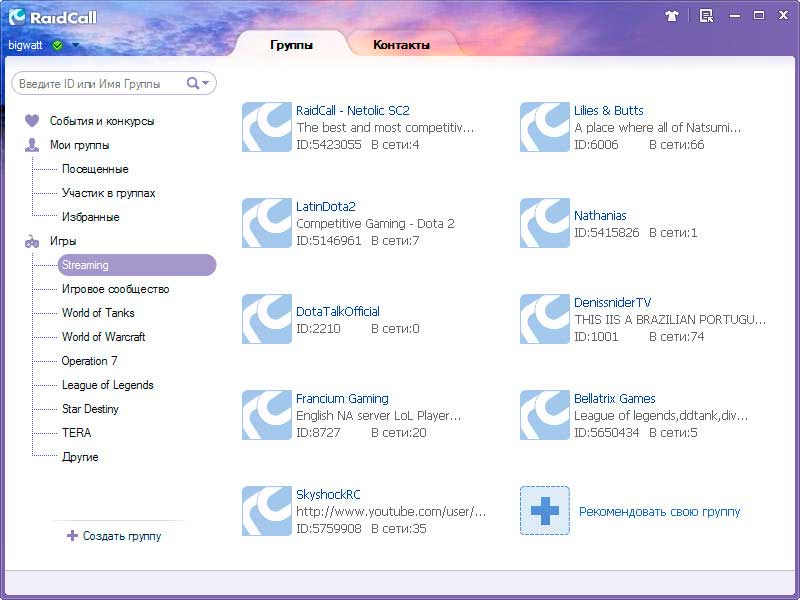The width and height of the screenshot is (800, 600).
Task: Open the Nathanias group link
Action: tap(600, 215)
